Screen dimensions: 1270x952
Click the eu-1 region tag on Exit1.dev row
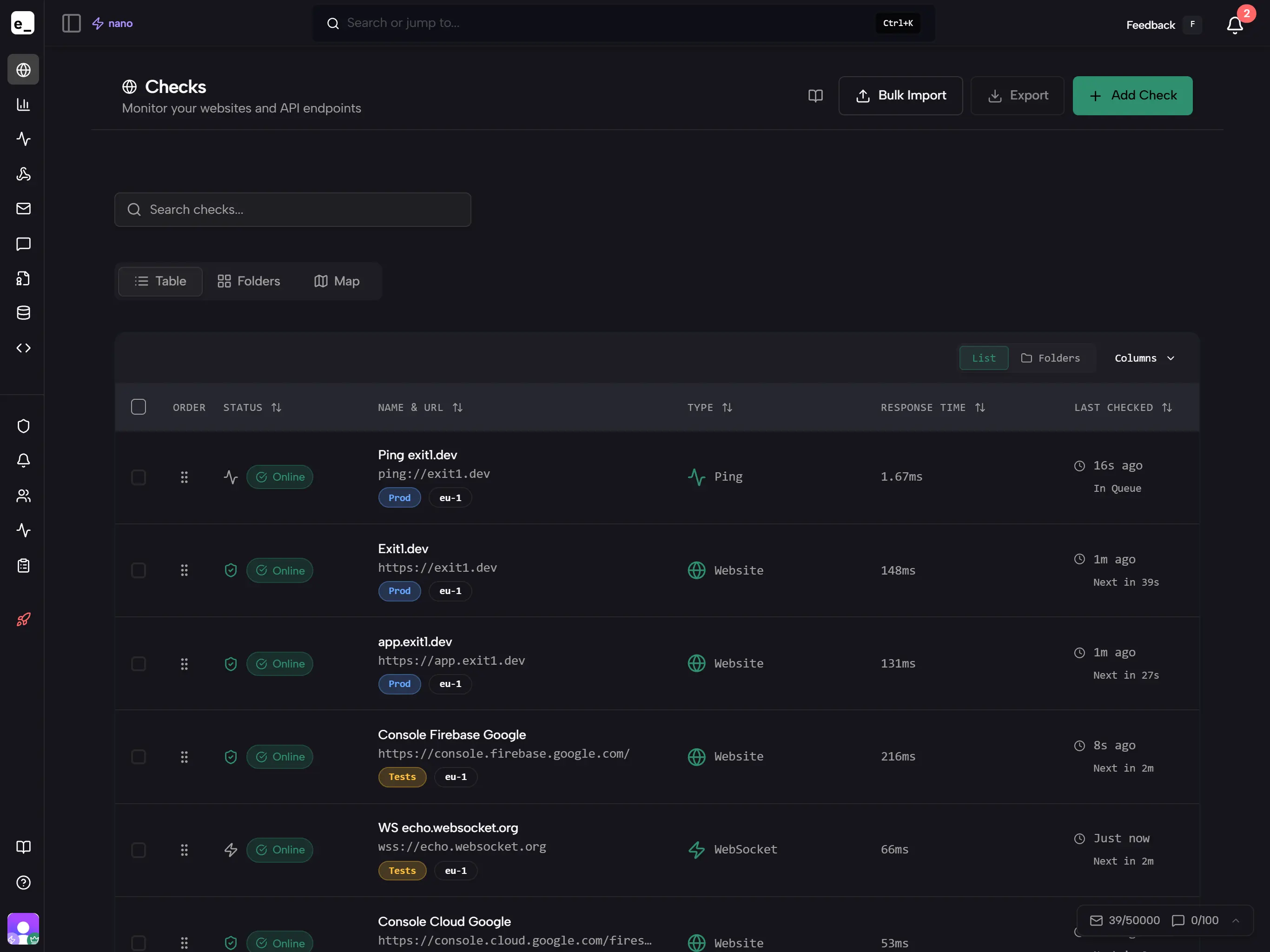(x=450, y=591)
